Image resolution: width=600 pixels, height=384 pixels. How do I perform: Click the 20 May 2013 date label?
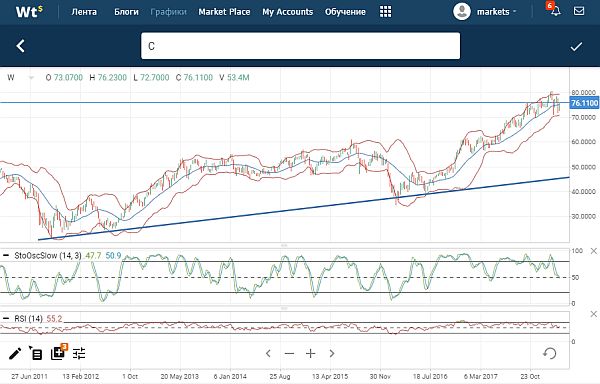pyautogui.click(x=179, y=376)
